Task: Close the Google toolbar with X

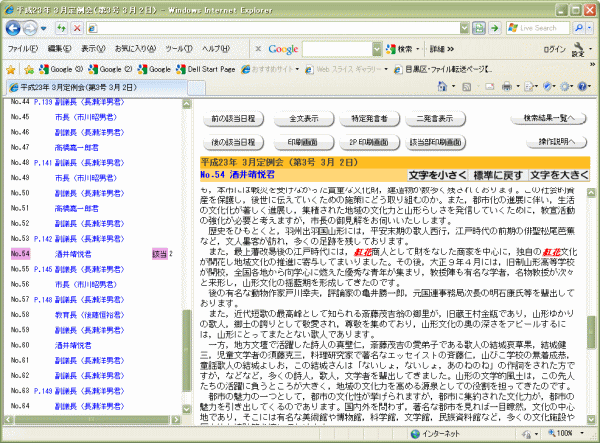Action: pyautogui.click(x=258, y=49)
